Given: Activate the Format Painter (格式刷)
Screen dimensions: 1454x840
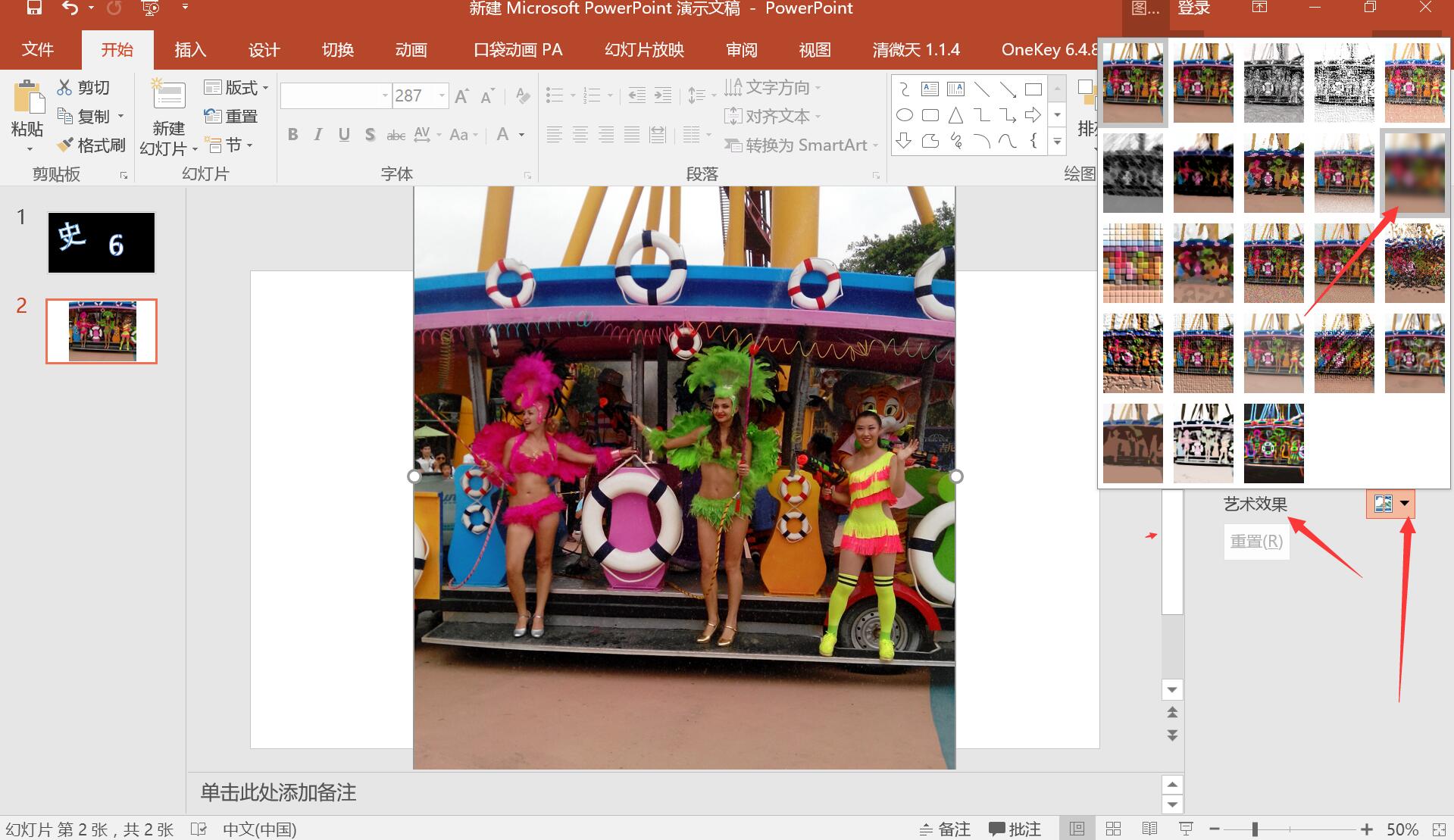Looking at the screenshot, I should pyautogui.click(x=92, y=145).
